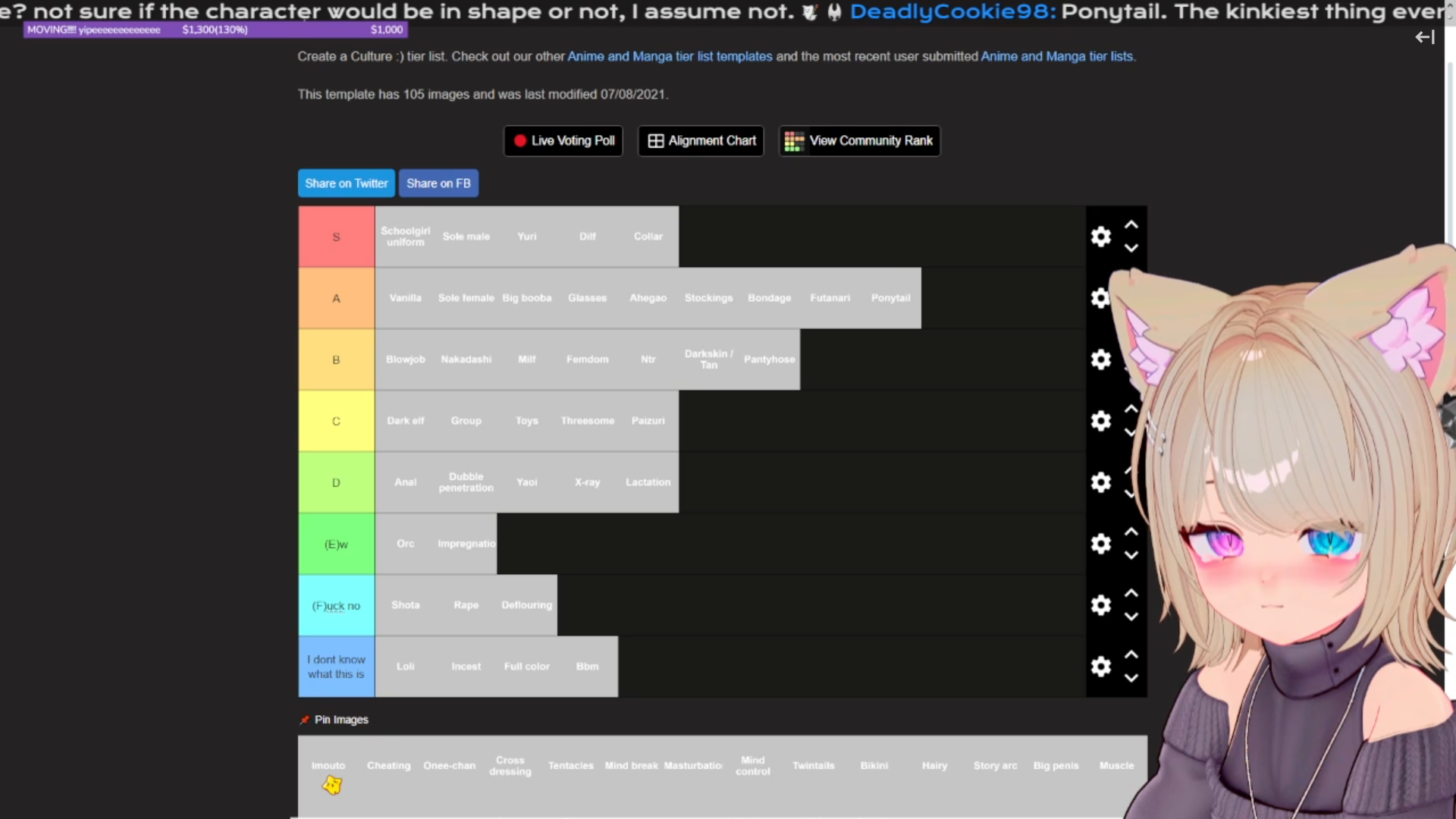The image size is (1456, 819).
Task: Open settings gear for the A tier row
Action: (1100, 298)
